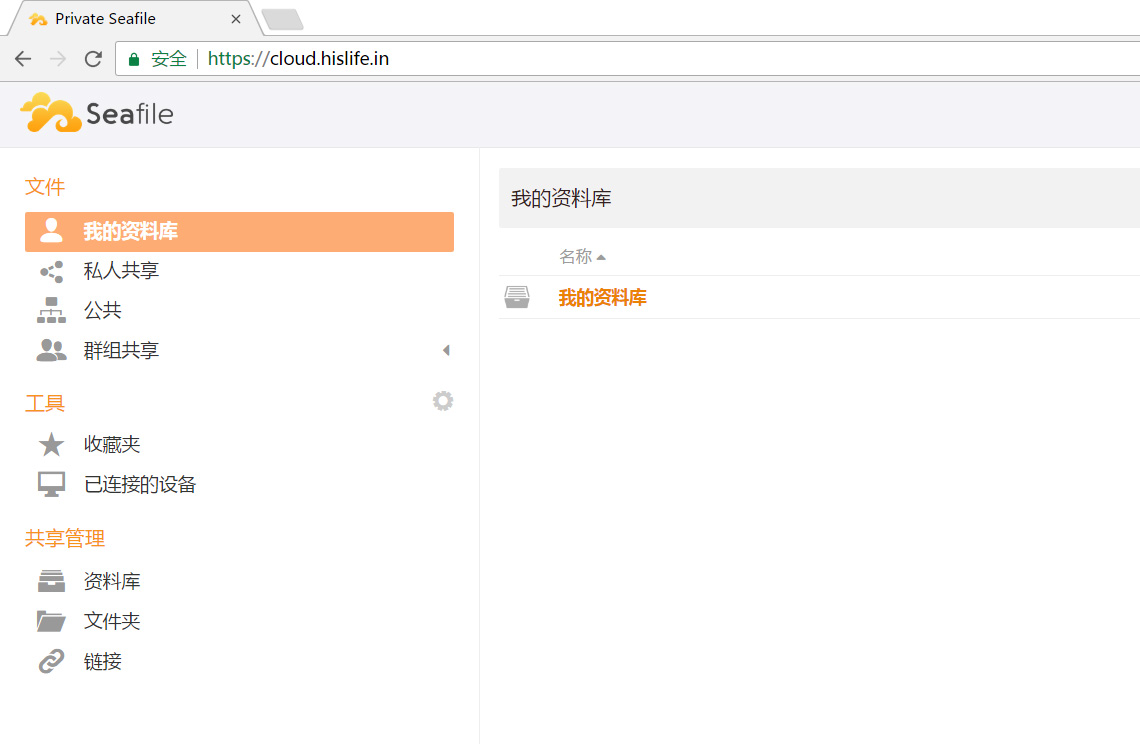Click the 群组共享 group icon
1140x744 pixels.
51,351
